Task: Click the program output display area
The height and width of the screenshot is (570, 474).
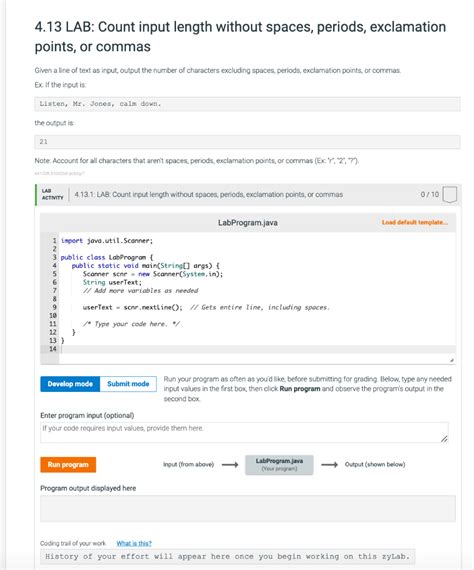Action: [x=248, y=509]
